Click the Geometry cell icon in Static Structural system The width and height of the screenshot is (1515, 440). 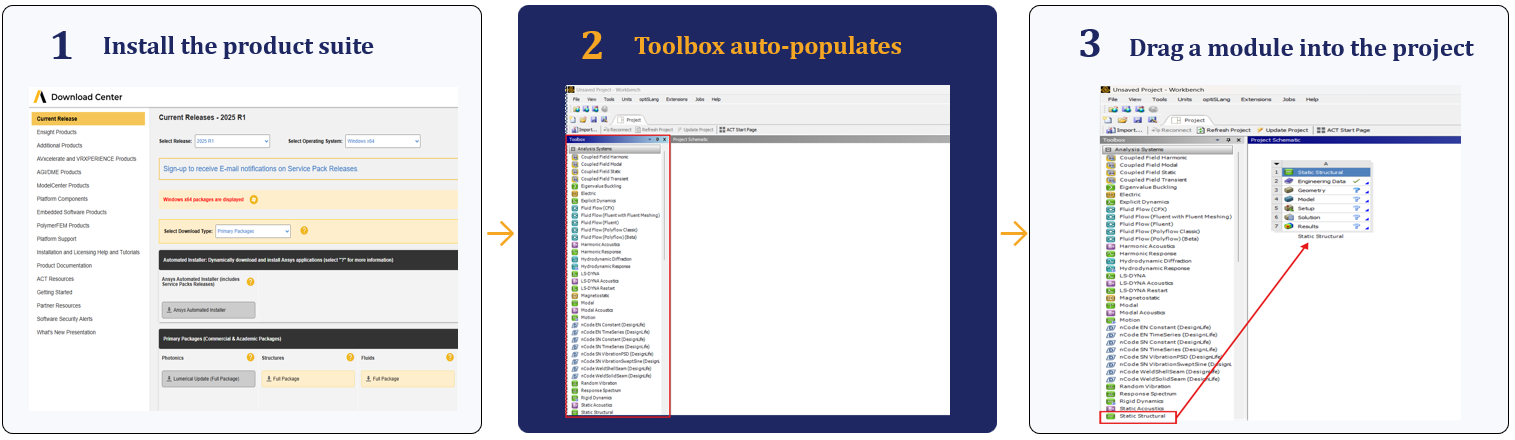click(1288, 190)
